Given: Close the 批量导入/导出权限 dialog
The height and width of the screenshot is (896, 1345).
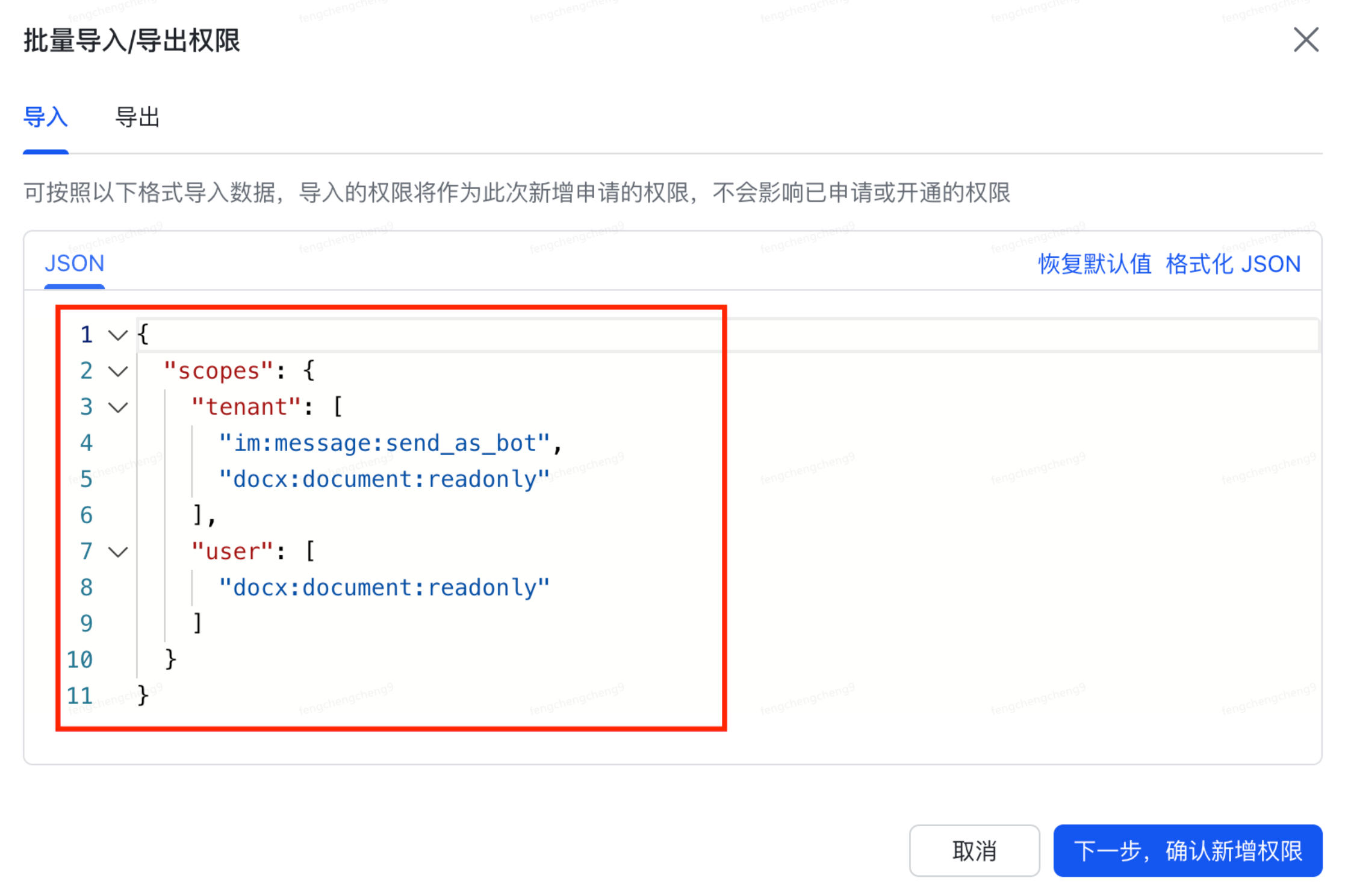Looking at the screenshot, I should click(1306, 40).
